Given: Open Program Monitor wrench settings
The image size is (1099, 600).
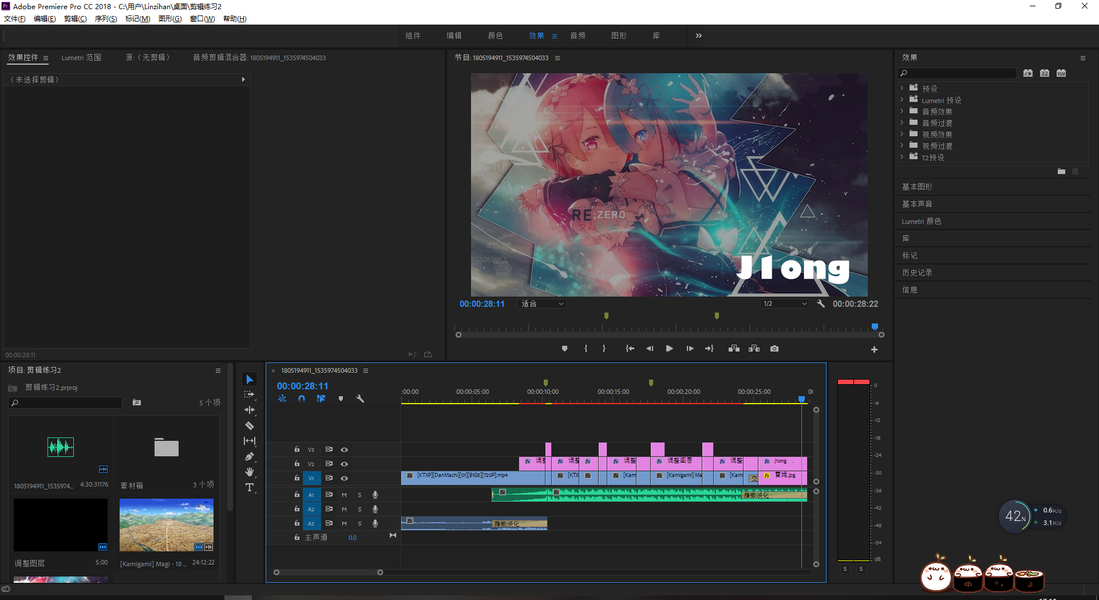Looking at the screenshot, I should (821, 304).
